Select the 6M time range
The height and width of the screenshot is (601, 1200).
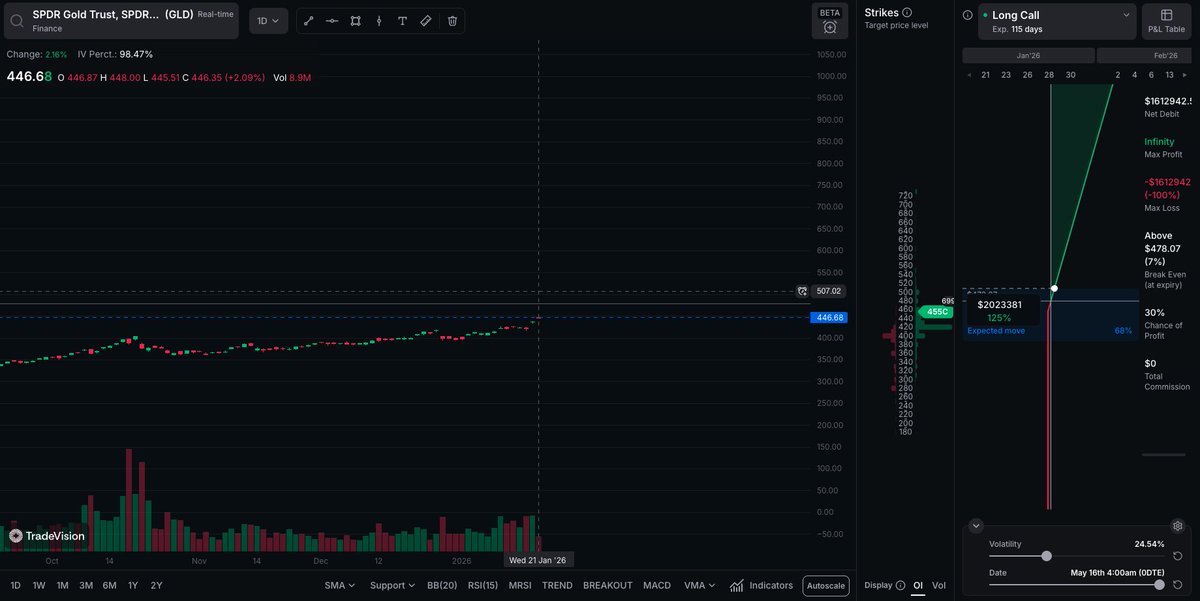tap(109, 586)
